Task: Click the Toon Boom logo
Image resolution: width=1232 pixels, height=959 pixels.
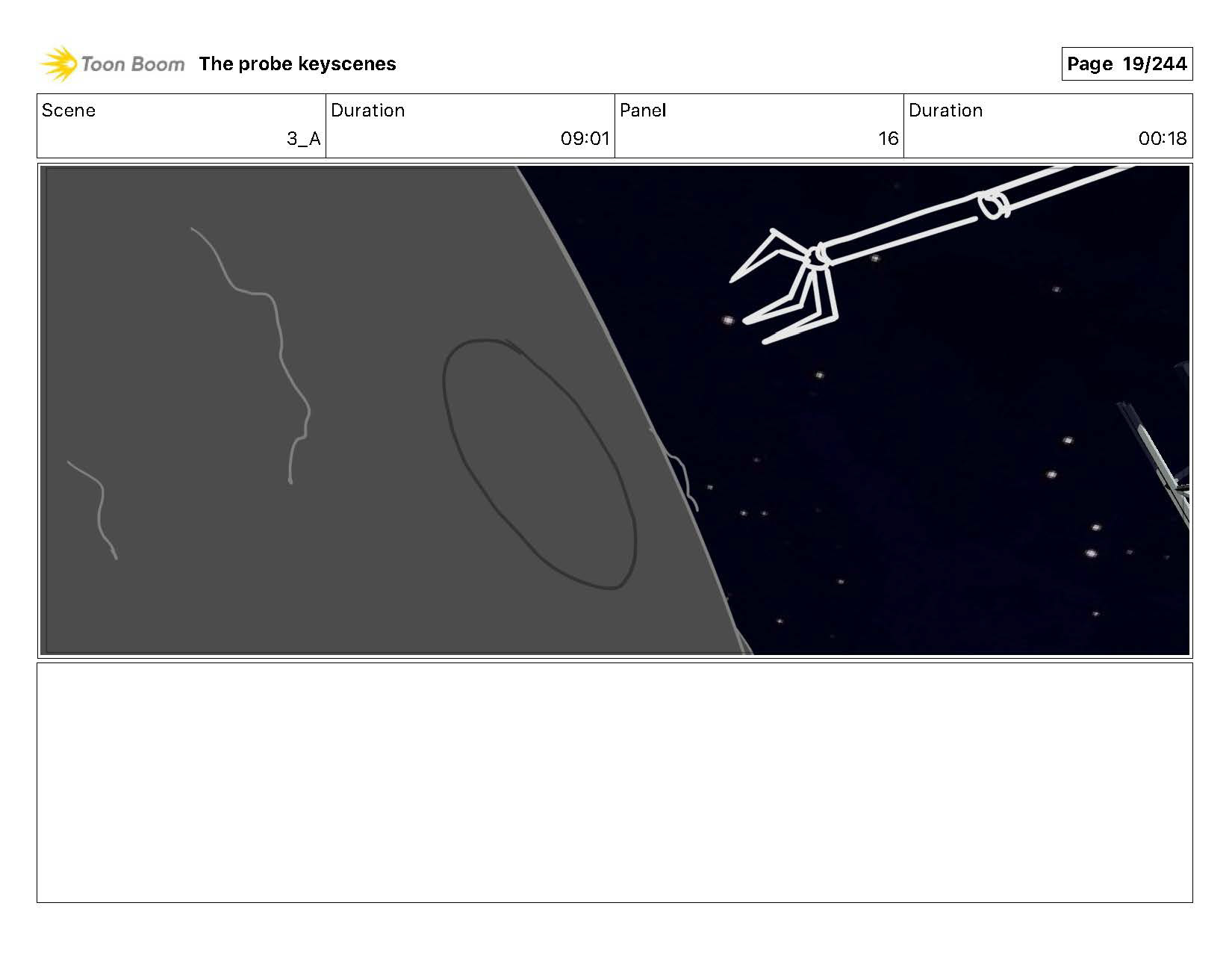Action: click(x=112, y=64)
